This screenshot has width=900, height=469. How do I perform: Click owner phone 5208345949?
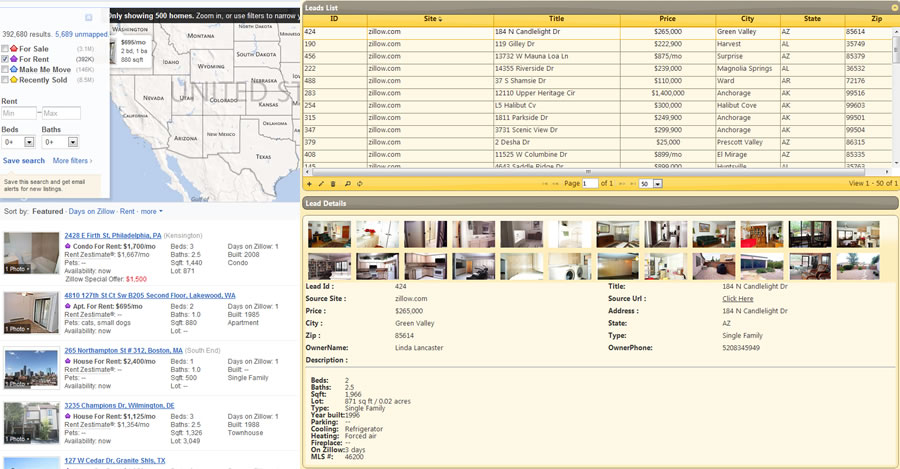point(741,348)
